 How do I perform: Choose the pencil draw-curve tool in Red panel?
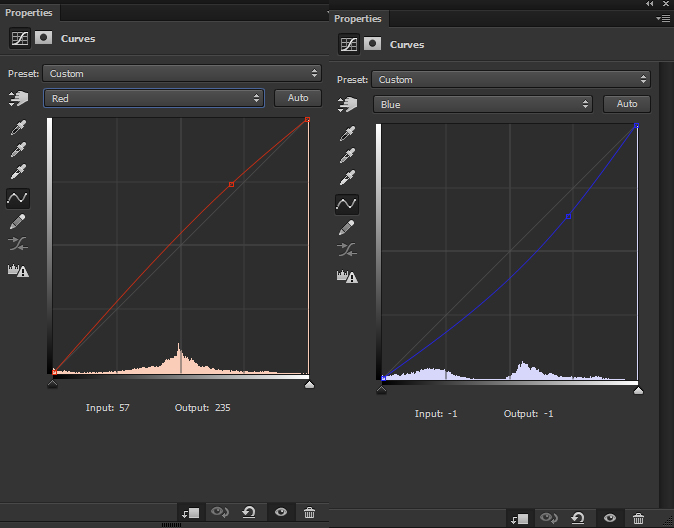click(x=18, y=221)
